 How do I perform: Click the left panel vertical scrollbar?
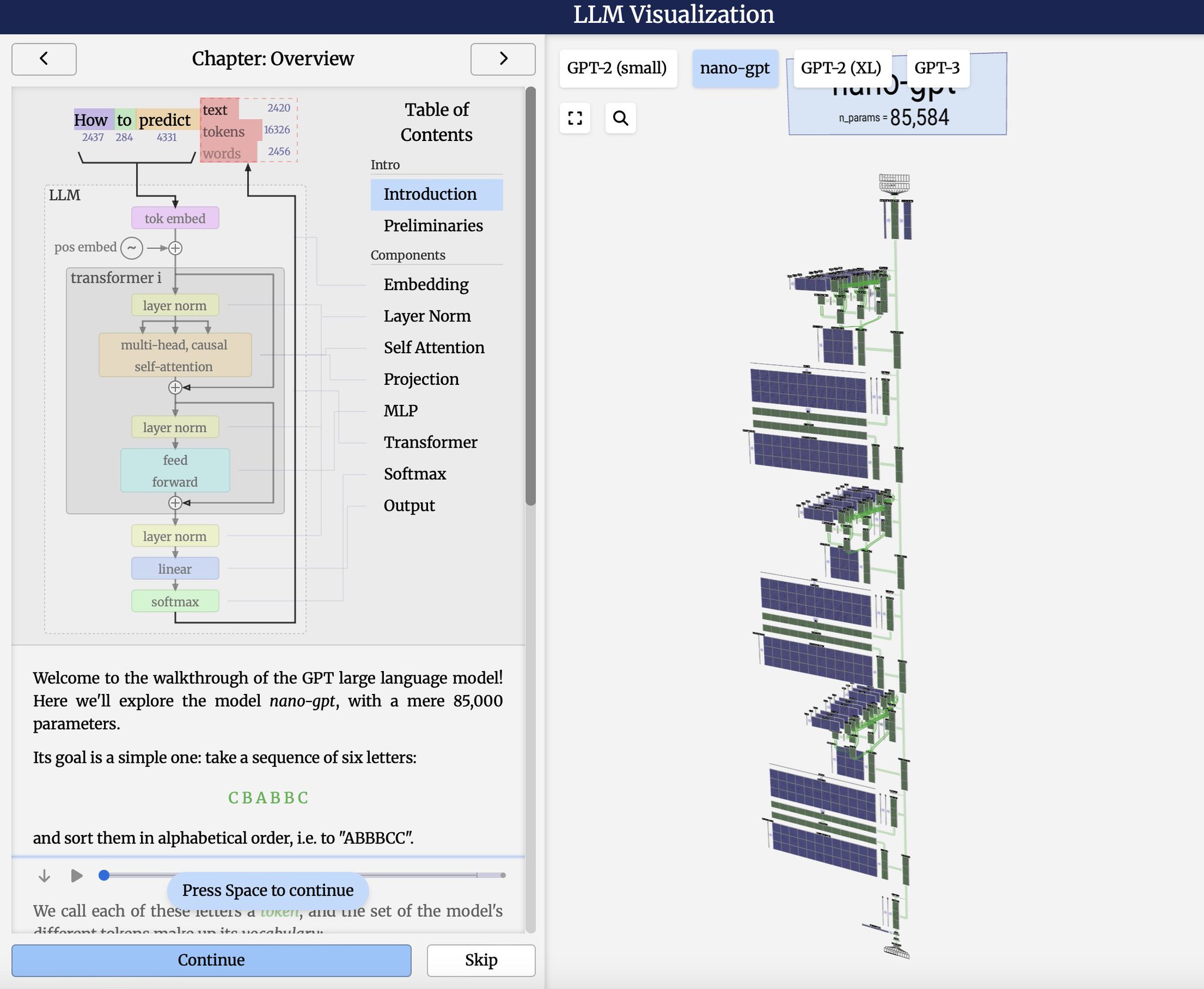pyautogui.click(x=530, y=296)
